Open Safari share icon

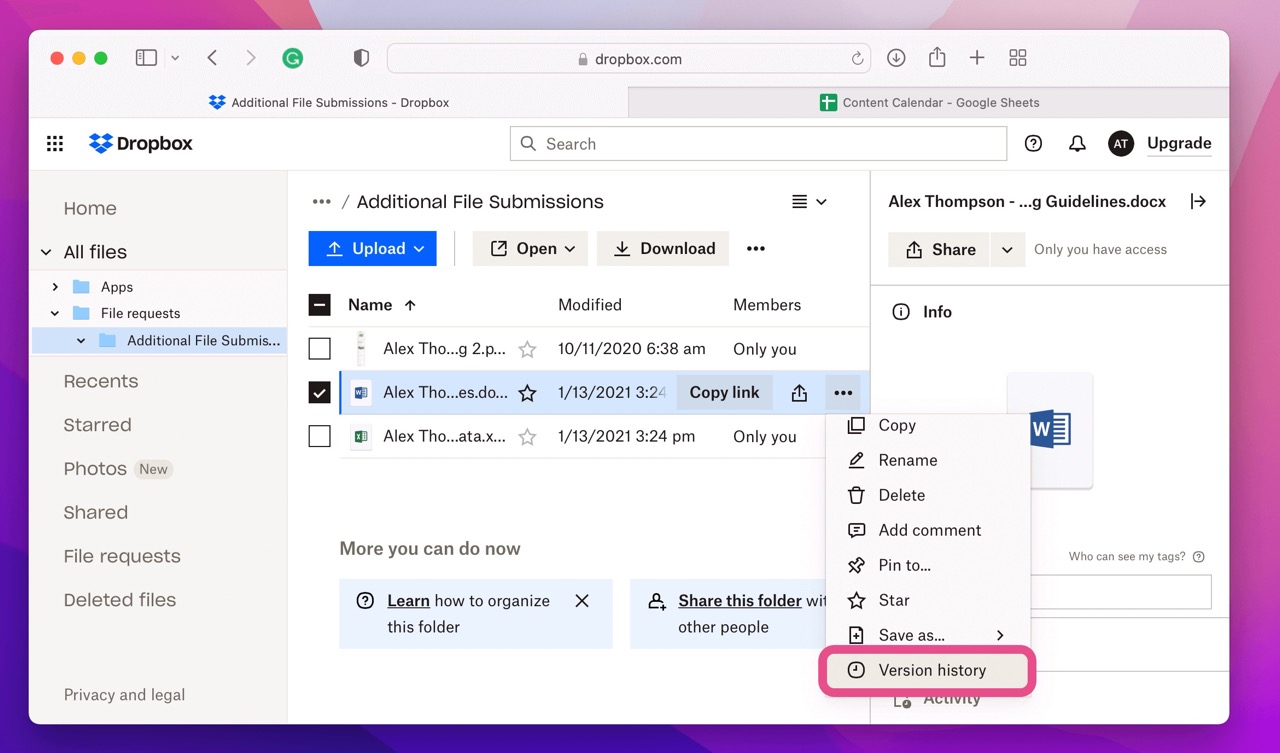[937, 57]
